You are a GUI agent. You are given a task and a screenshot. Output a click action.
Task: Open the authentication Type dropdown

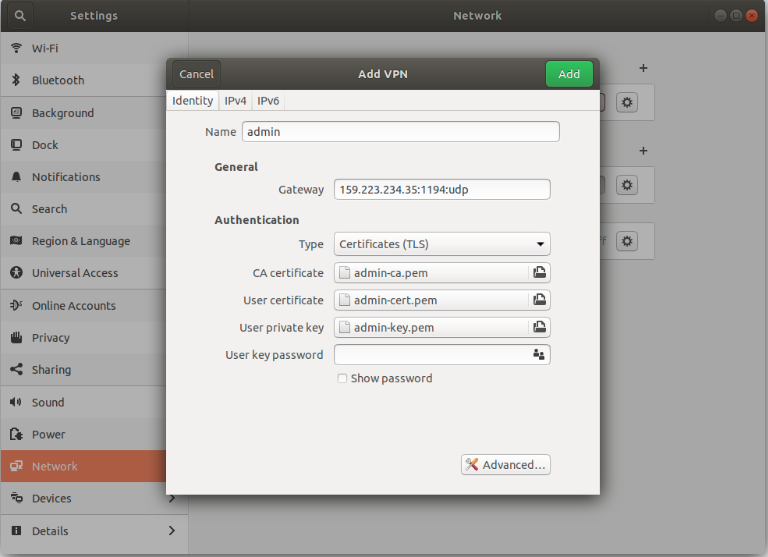click(x=442, y=244)
